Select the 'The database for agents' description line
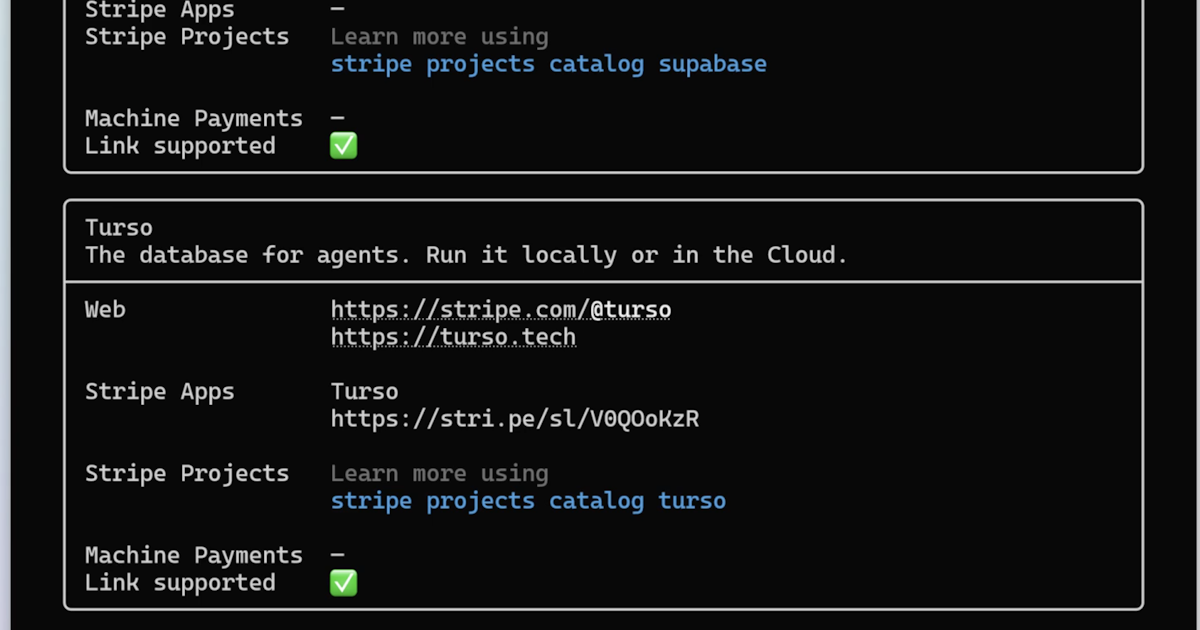The width and height of the screenshot is (1200, 630). coord(466,255)
